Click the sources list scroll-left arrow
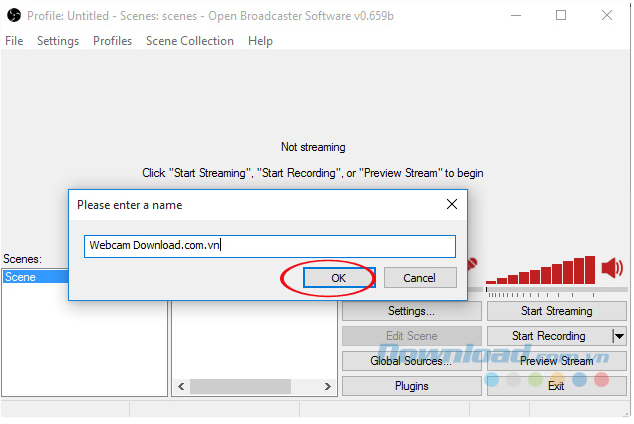The height and width of the screenshot is (424, 634). 181,386
